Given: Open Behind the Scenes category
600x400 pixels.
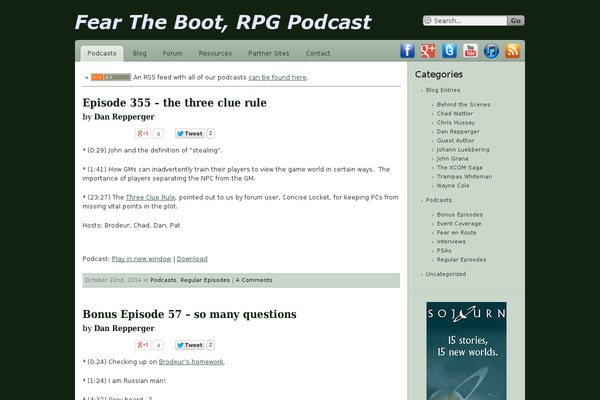Looking at the screenshot, I should pos(463,104).
